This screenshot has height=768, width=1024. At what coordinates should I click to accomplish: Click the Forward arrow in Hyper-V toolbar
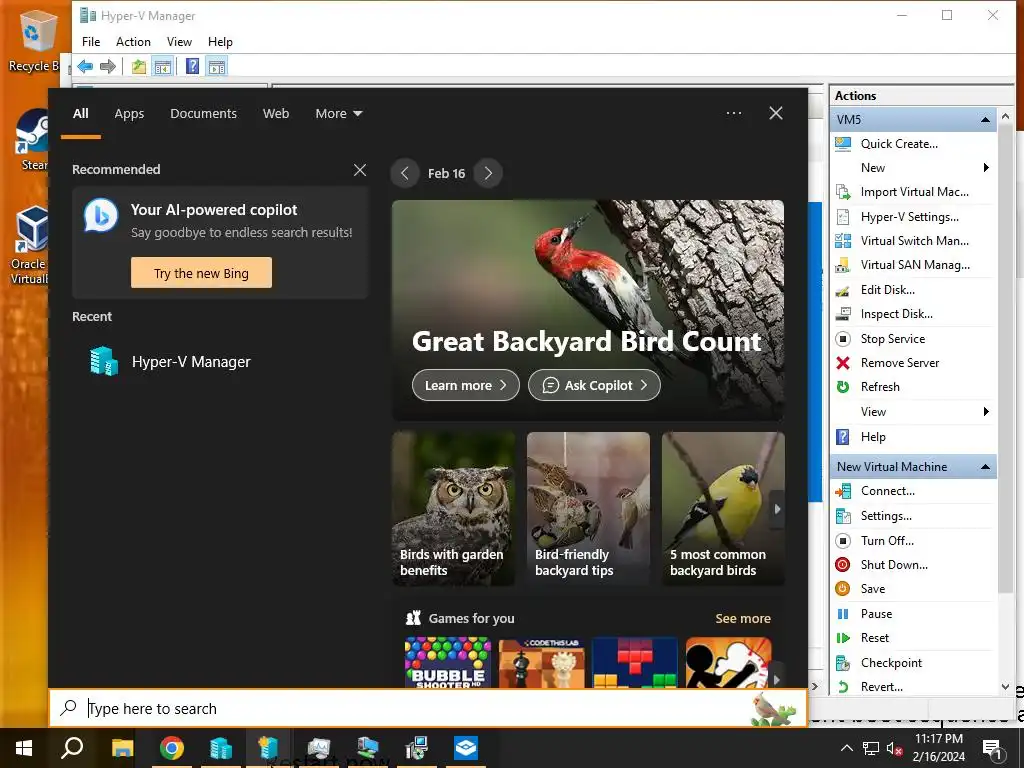[x=108, y=66]
